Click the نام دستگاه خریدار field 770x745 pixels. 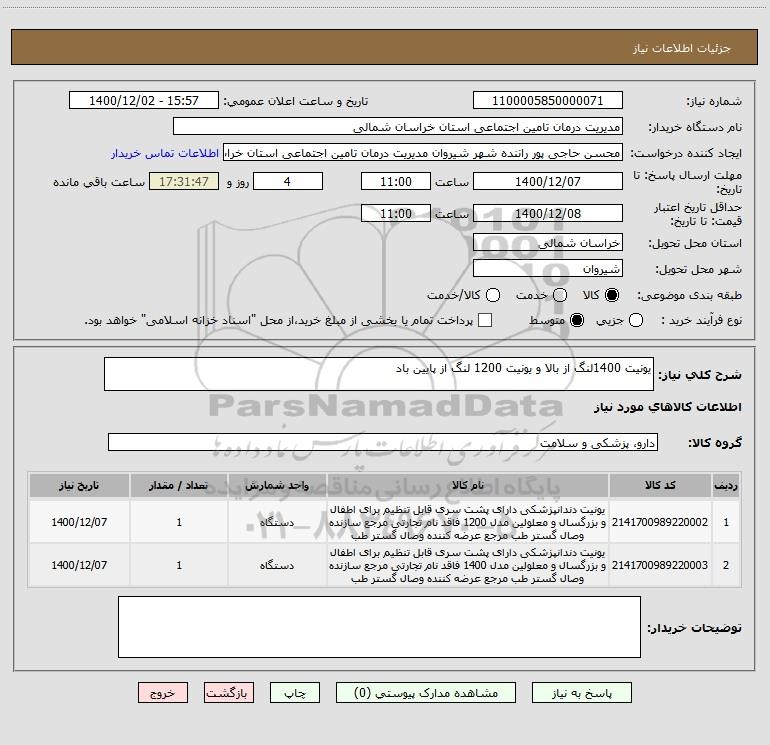(x=398, y=126)
